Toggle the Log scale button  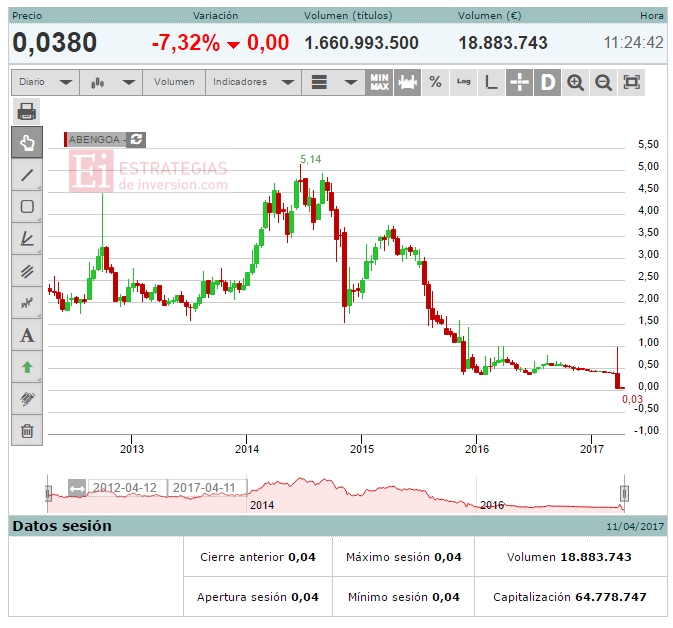(464, 82)
